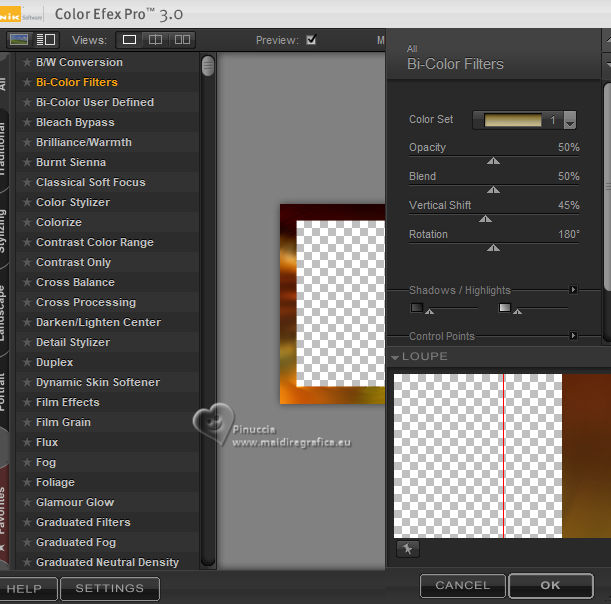This screenshot has height=604, width=611.
Task: Expand the Control Points section
Action: click(x=573, y=336)
